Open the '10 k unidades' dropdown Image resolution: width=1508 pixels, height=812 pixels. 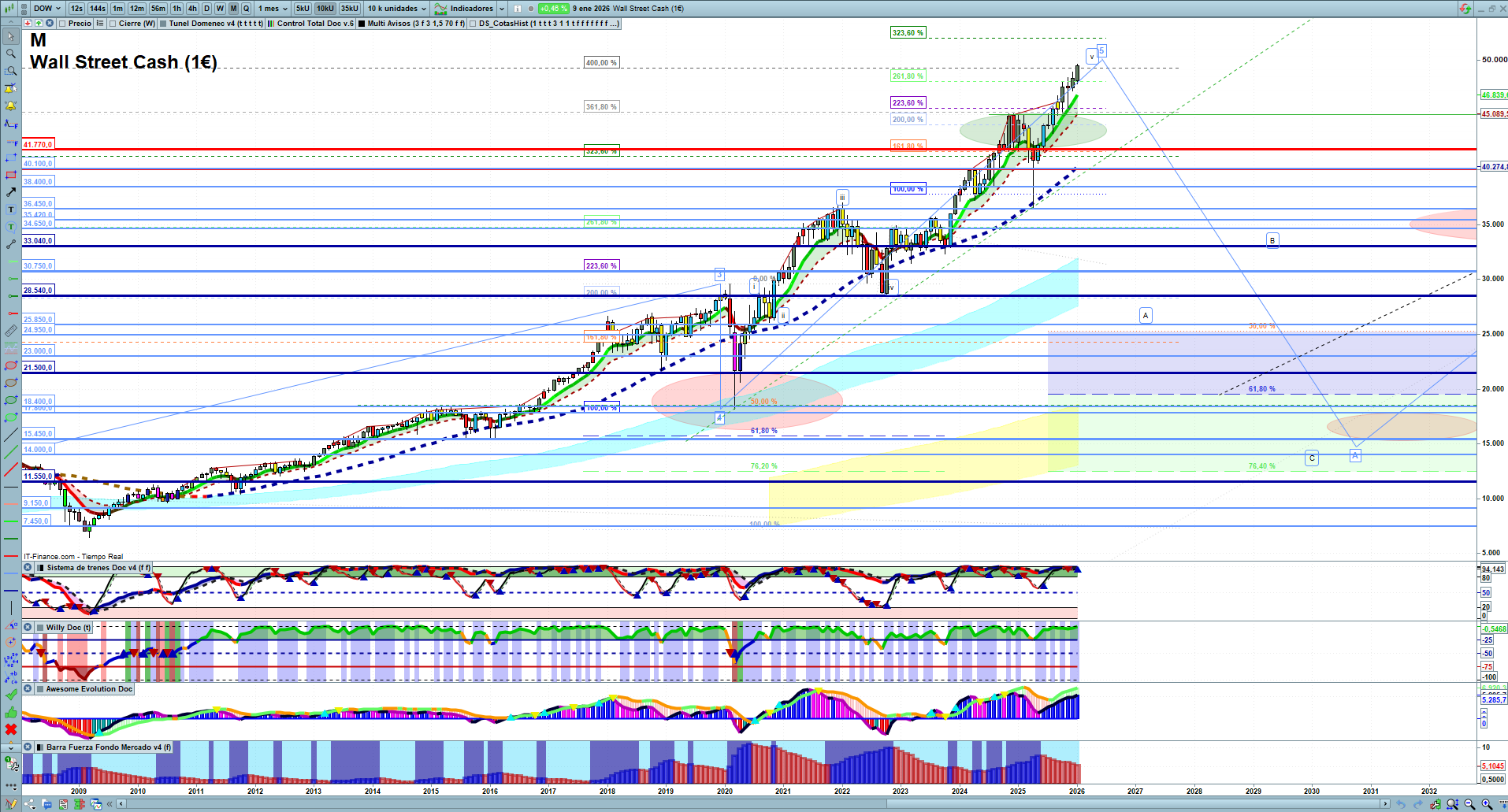[397, 9]
